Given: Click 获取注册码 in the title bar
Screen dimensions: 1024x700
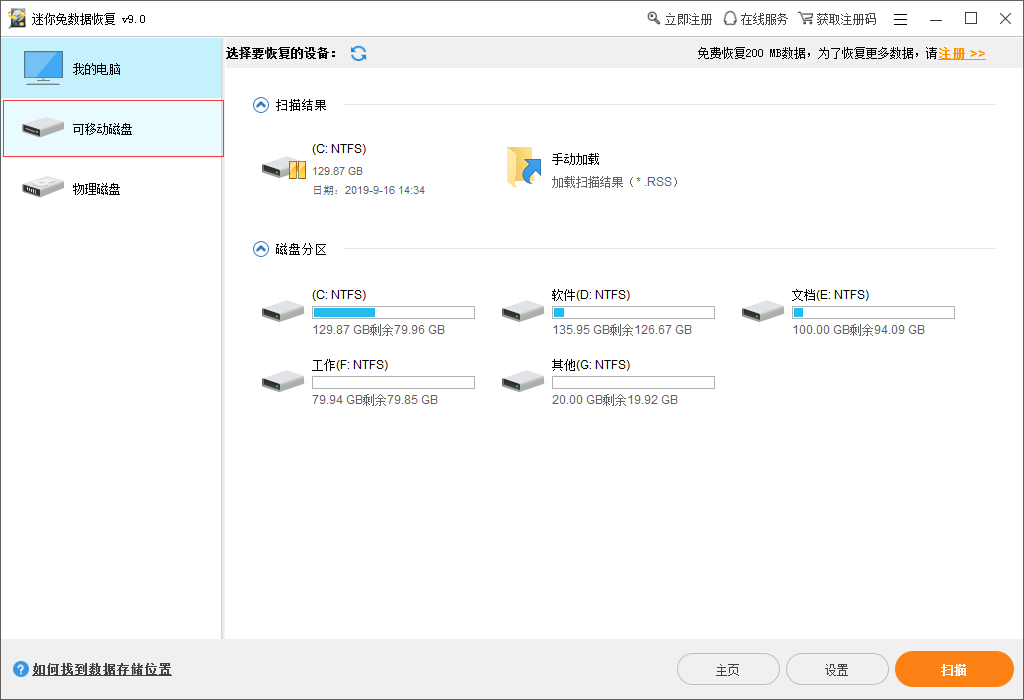Looking at the screenshot, I should point(846,20).
